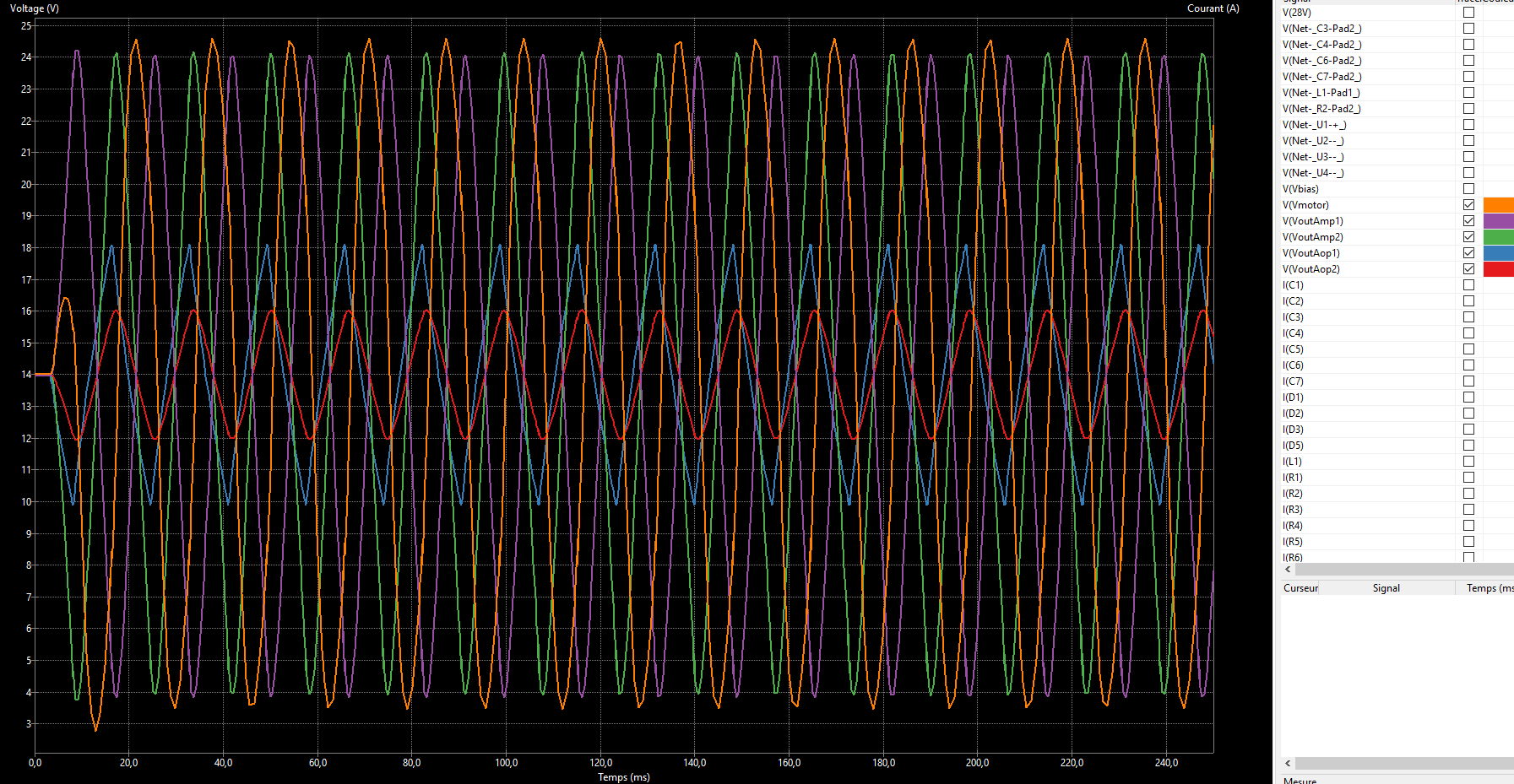The width and height of the screenshot is (1514, 784).
Task: Open the orange V(Vmotor) color swatch
Action: [1499, 205]
